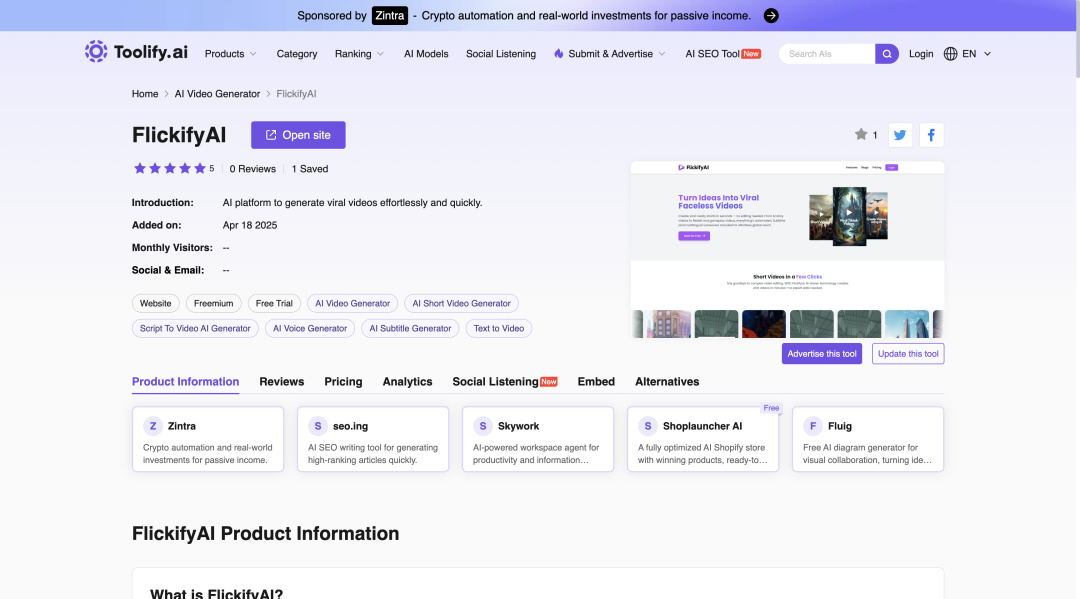Screen dimensions: 1080x599
Task: Click the globe language icon
Action: pyautogui.click(x=951, y=54)
